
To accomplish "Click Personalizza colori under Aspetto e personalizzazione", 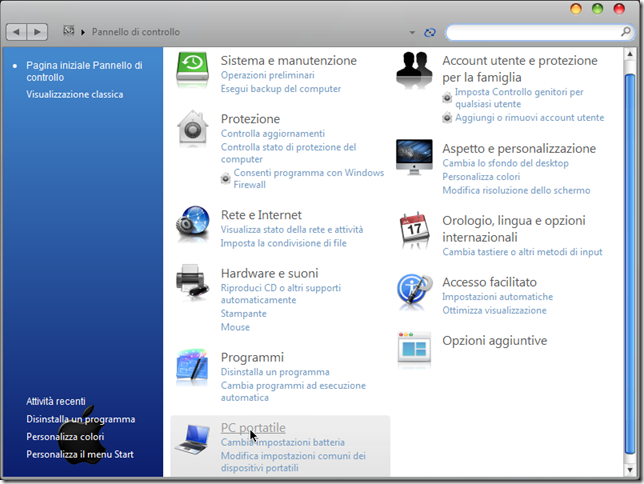I will click(x=481, y=177).
